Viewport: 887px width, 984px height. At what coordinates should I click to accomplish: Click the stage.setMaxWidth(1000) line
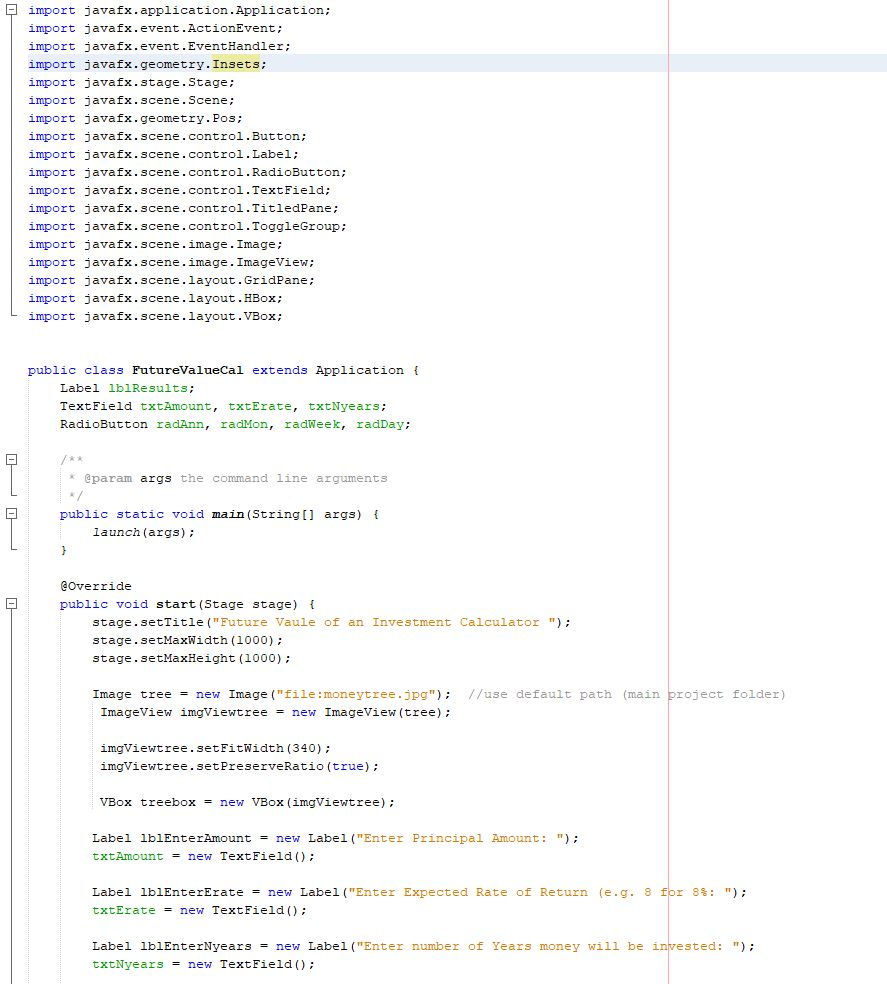(187, 640)
